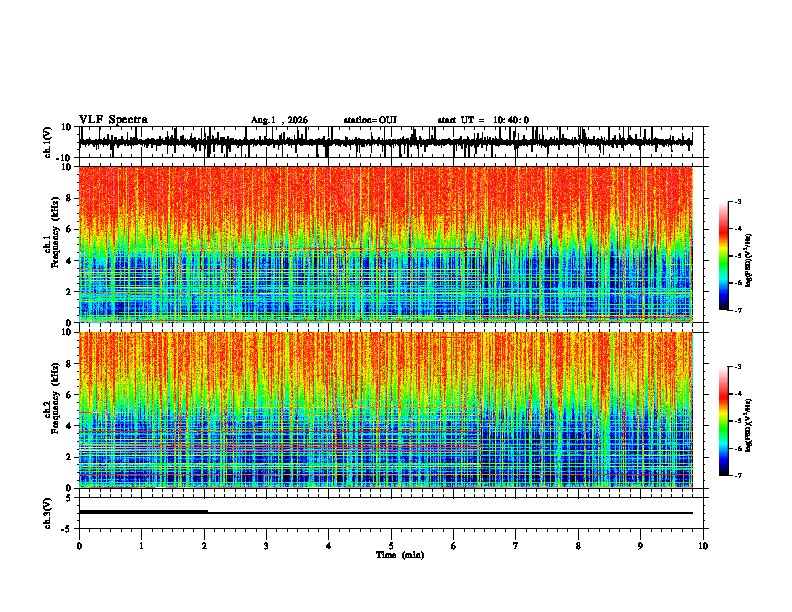Click the '4' kHz tick on ch.2 axis
Viewport: 792px width, 612px height.
point(69,426)
